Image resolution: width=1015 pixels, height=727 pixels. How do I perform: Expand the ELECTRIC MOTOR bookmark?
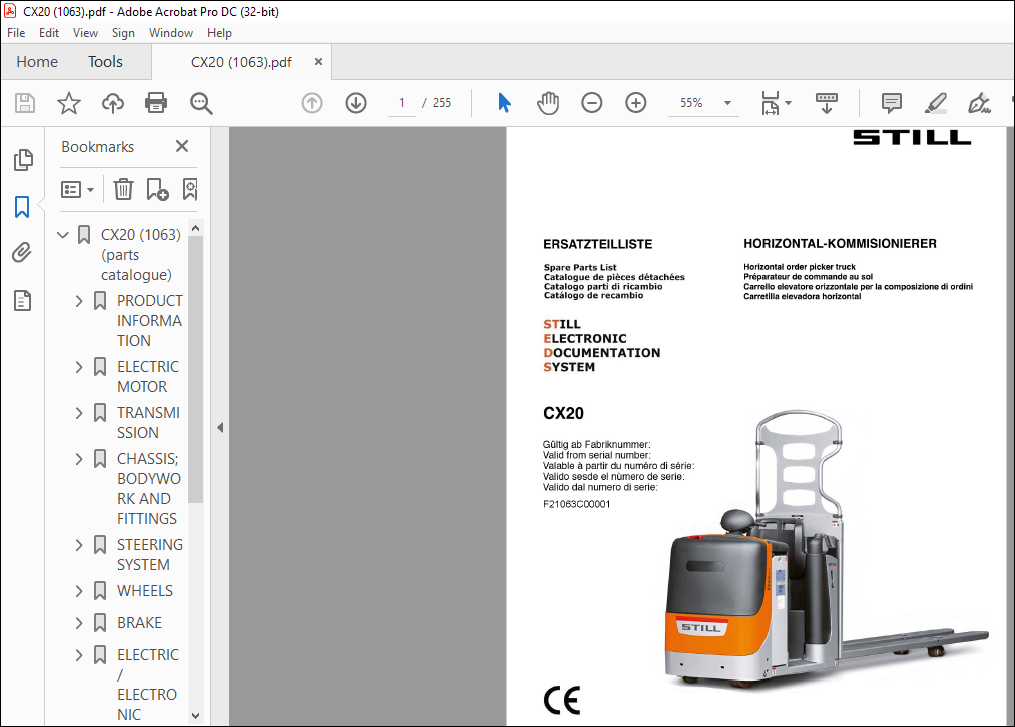click(x=79, y=367)
